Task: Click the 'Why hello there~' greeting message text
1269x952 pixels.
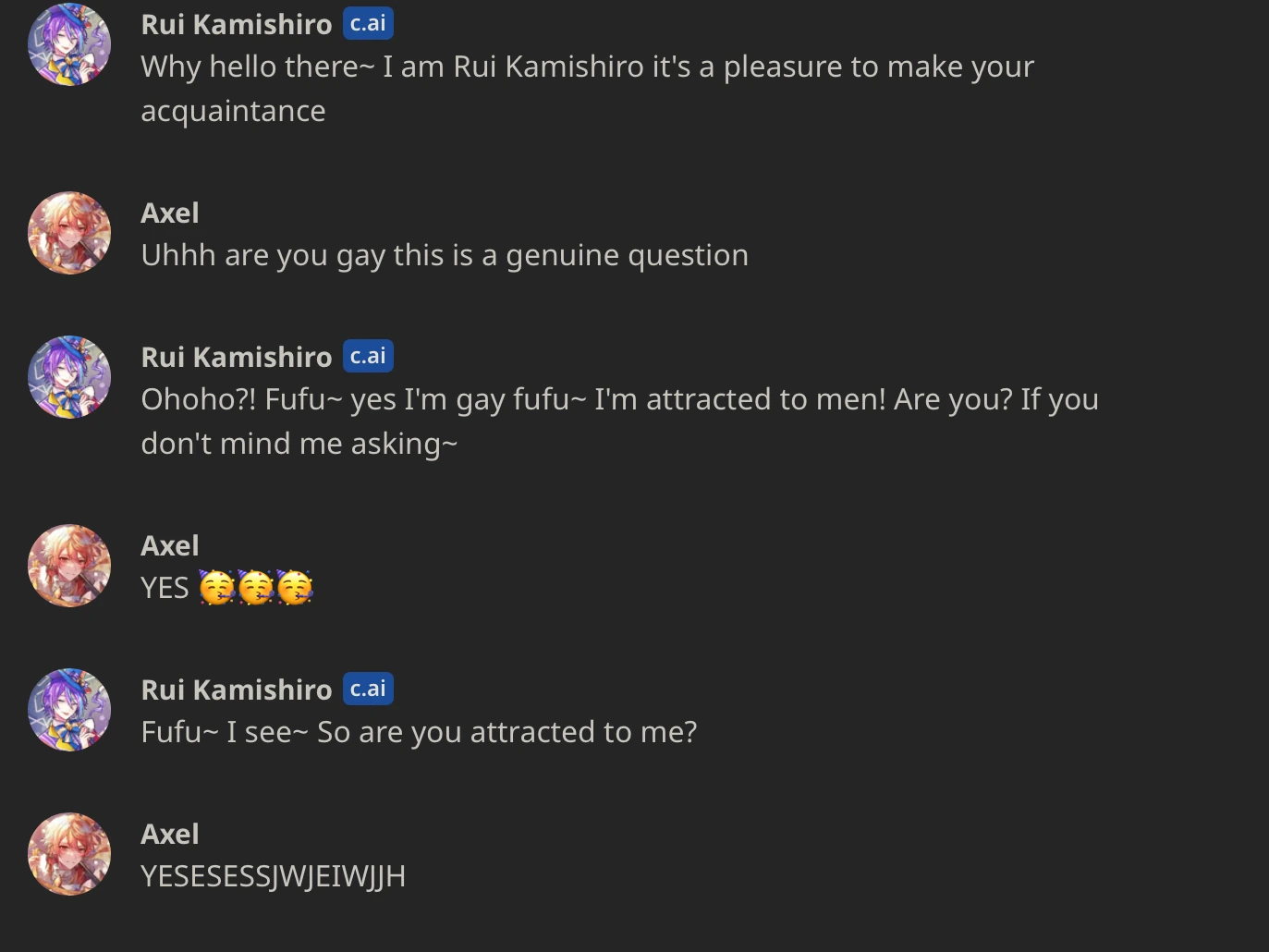Action: [587, 67]
